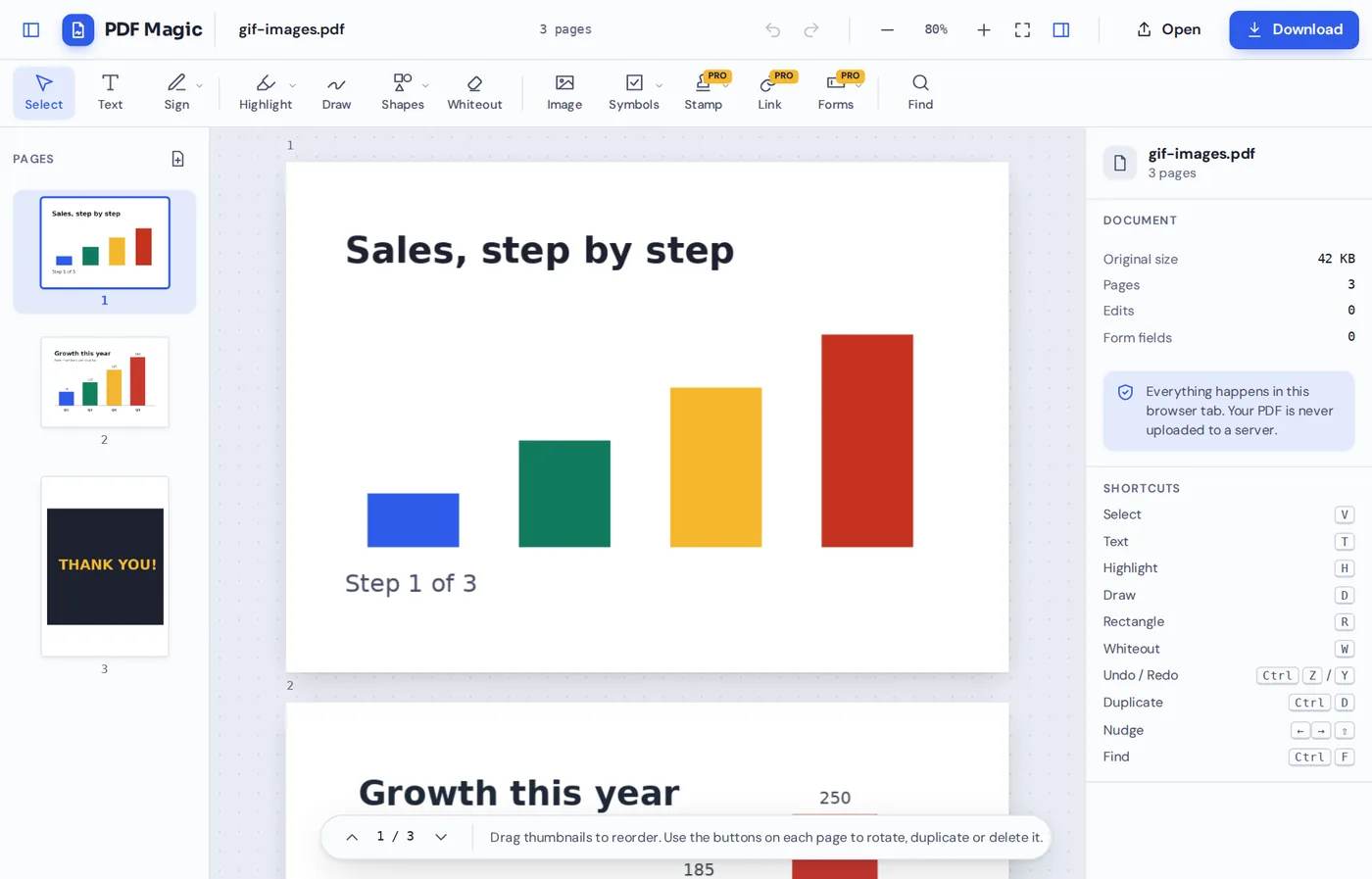This screenshot has width=1372, height=879.
Task: Toggle the right info panel icon
Action: 1061,29
